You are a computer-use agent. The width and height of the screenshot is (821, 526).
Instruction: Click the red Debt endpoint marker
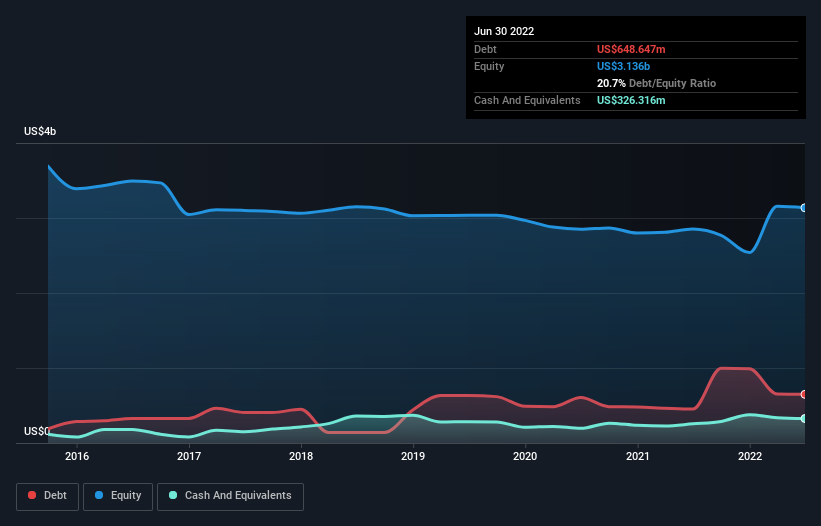click(804, 394)
